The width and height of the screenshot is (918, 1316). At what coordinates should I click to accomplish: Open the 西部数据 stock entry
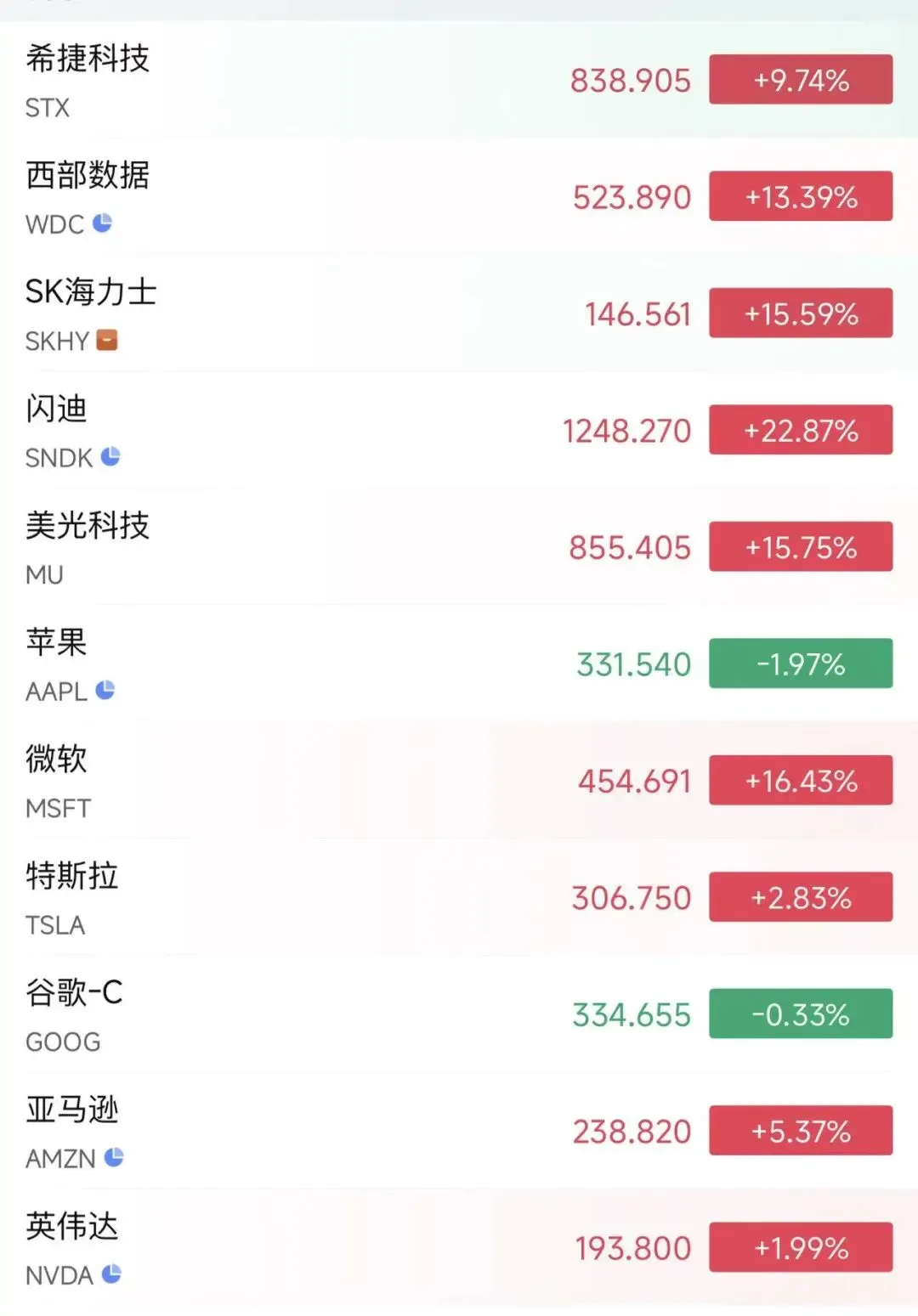459,197
